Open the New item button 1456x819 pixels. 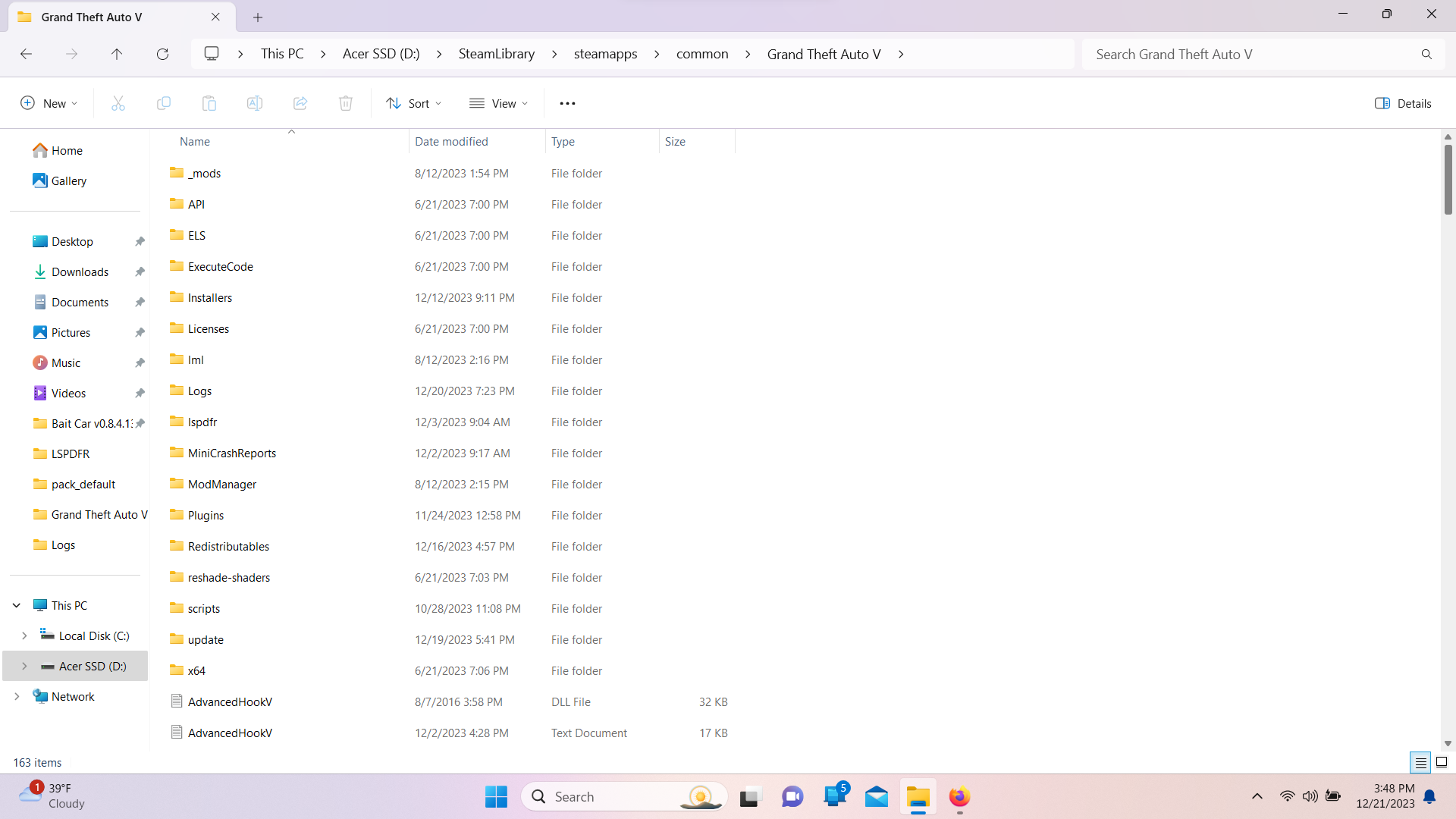pos(49,103)
